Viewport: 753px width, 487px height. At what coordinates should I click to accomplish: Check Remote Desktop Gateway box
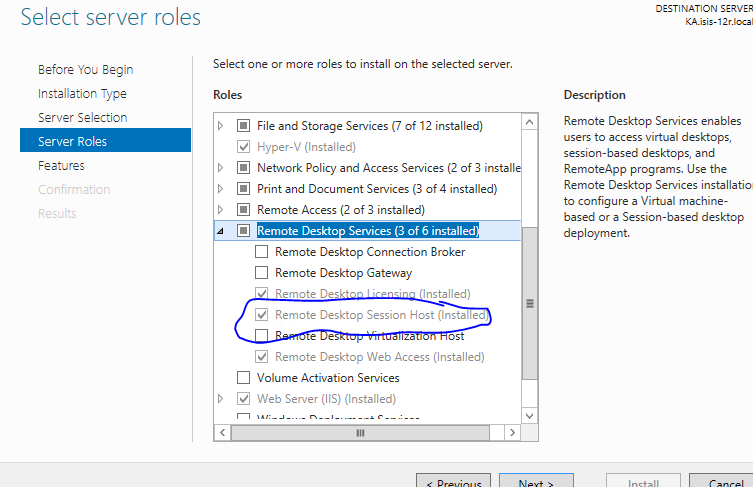[261, 273]
